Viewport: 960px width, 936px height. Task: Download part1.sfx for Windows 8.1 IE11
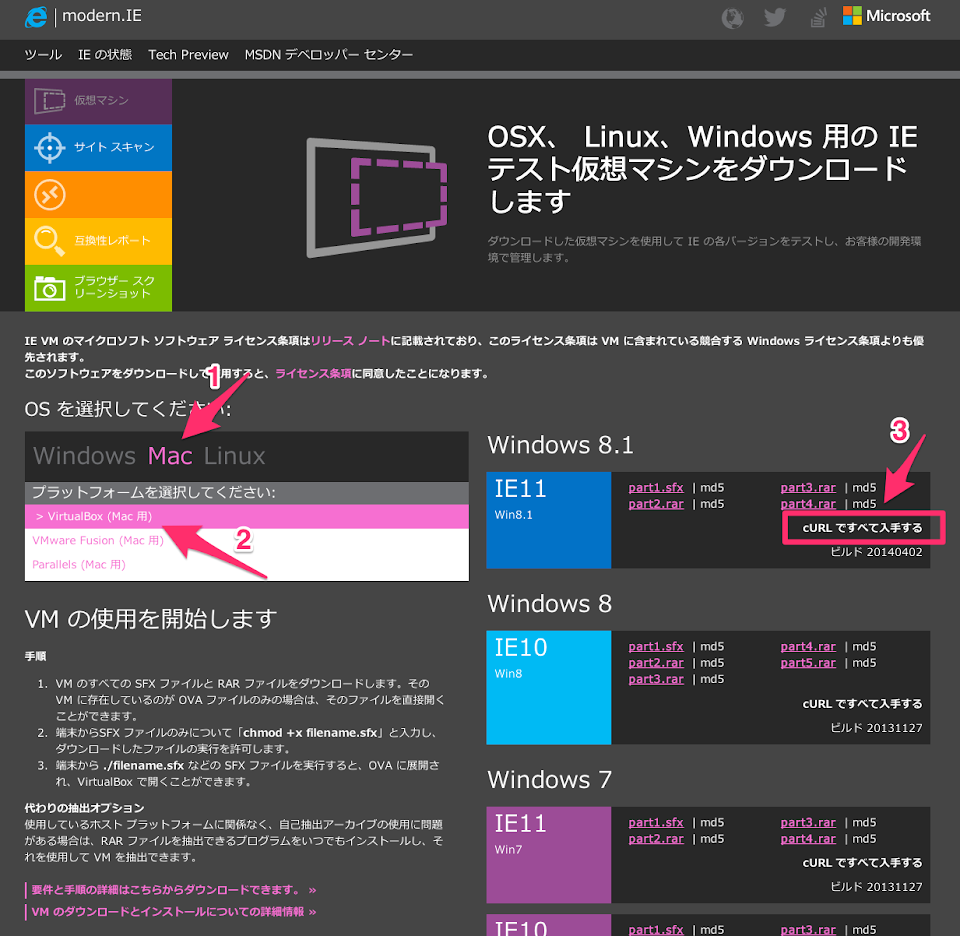[656, 488]
